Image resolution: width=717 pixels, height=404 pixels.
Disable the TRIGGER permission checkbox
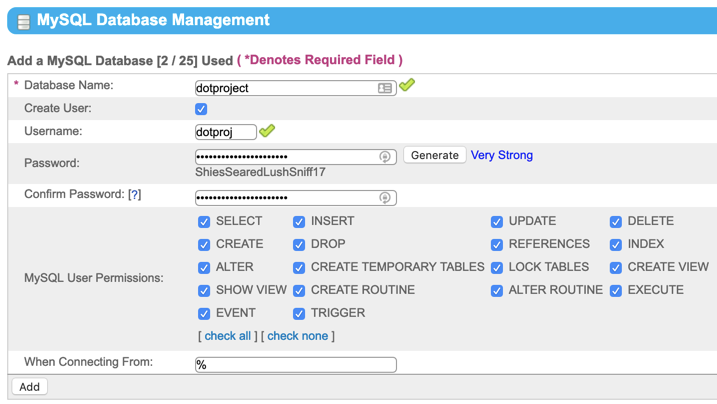(x=299, y=314)
